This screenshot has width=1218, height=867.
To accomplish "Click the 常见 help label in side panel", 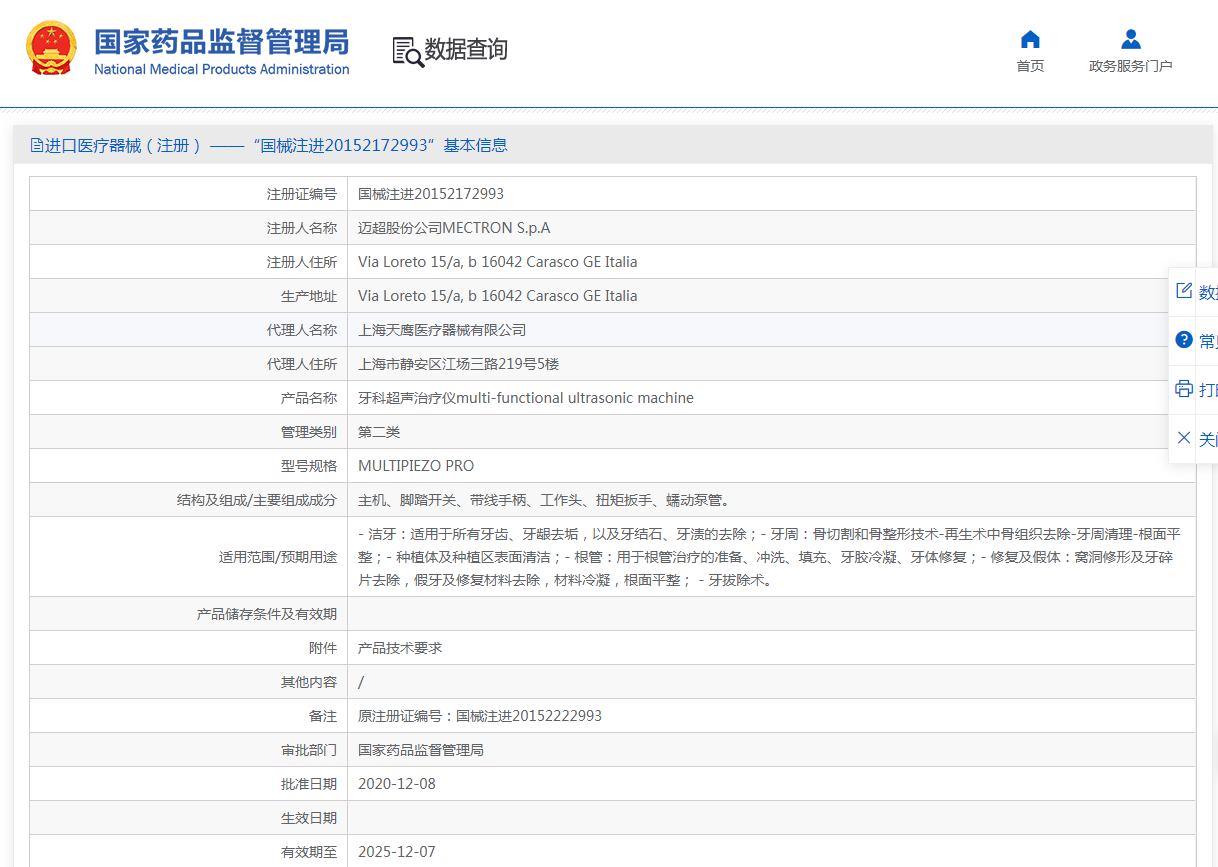I will click(1208, 341).
